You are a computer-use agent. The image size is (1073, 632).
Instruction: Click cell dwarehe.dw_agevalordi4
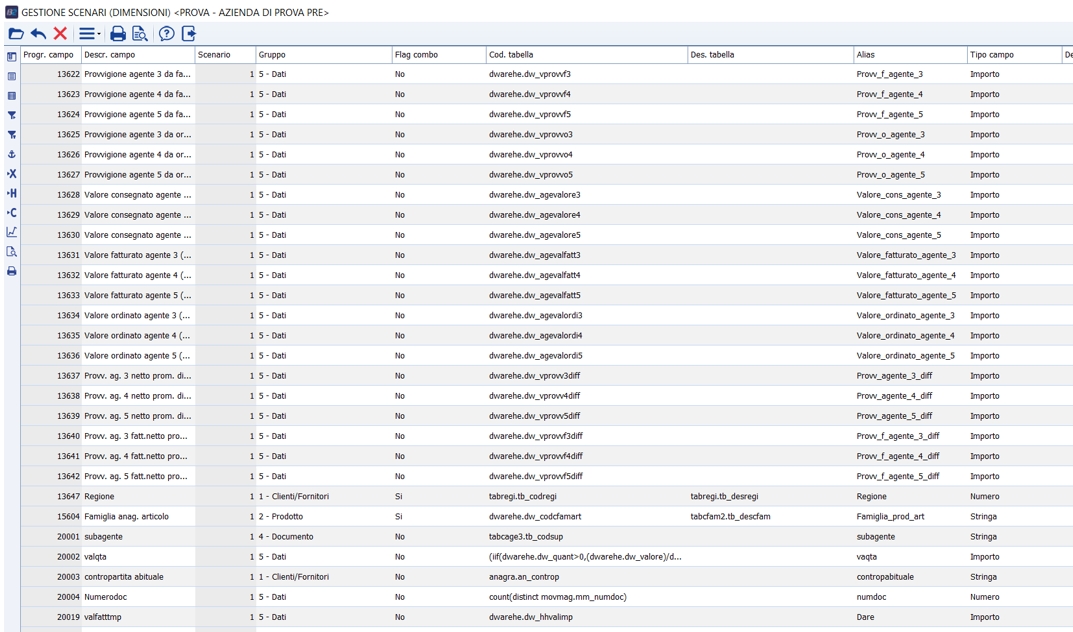586,335
